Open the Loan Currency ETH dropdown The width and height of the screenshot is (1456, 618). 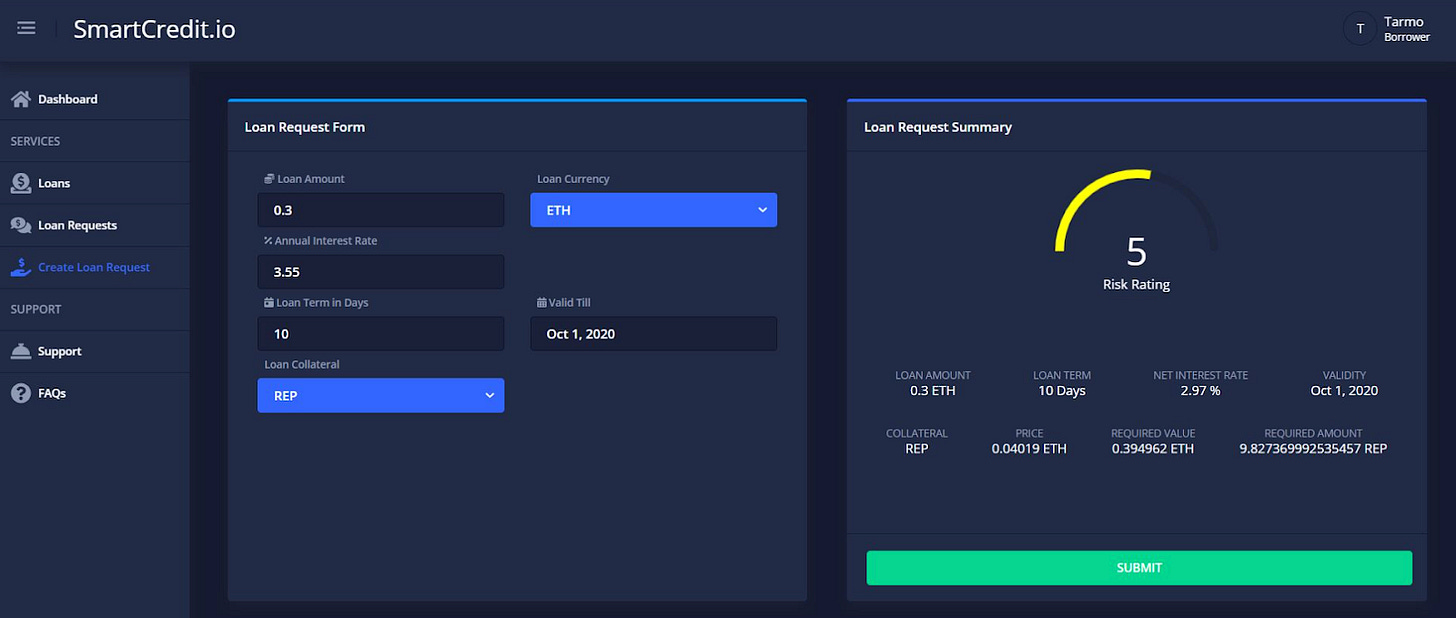coord(653,210)
